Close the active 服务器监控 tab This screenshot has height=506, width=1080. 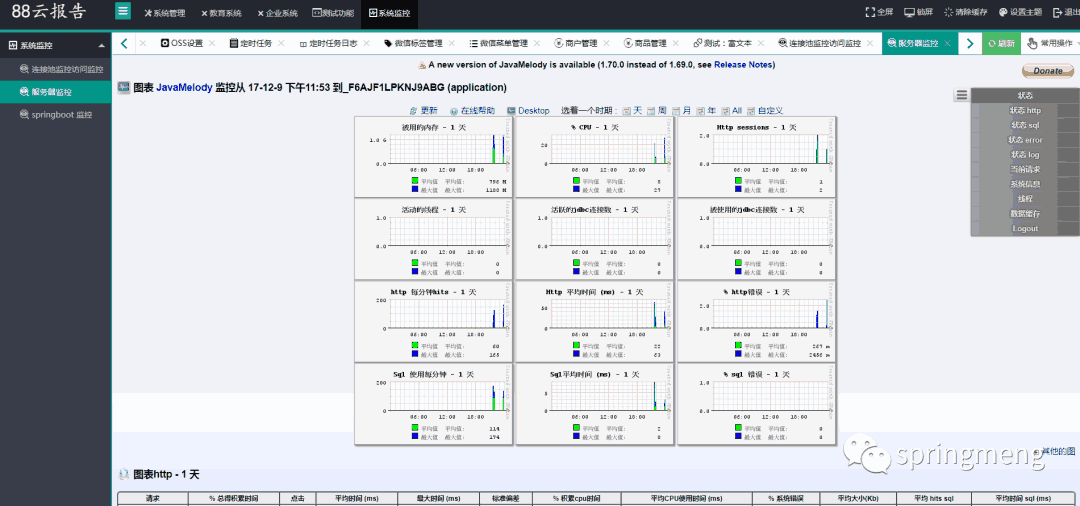(x=948, y=43)
